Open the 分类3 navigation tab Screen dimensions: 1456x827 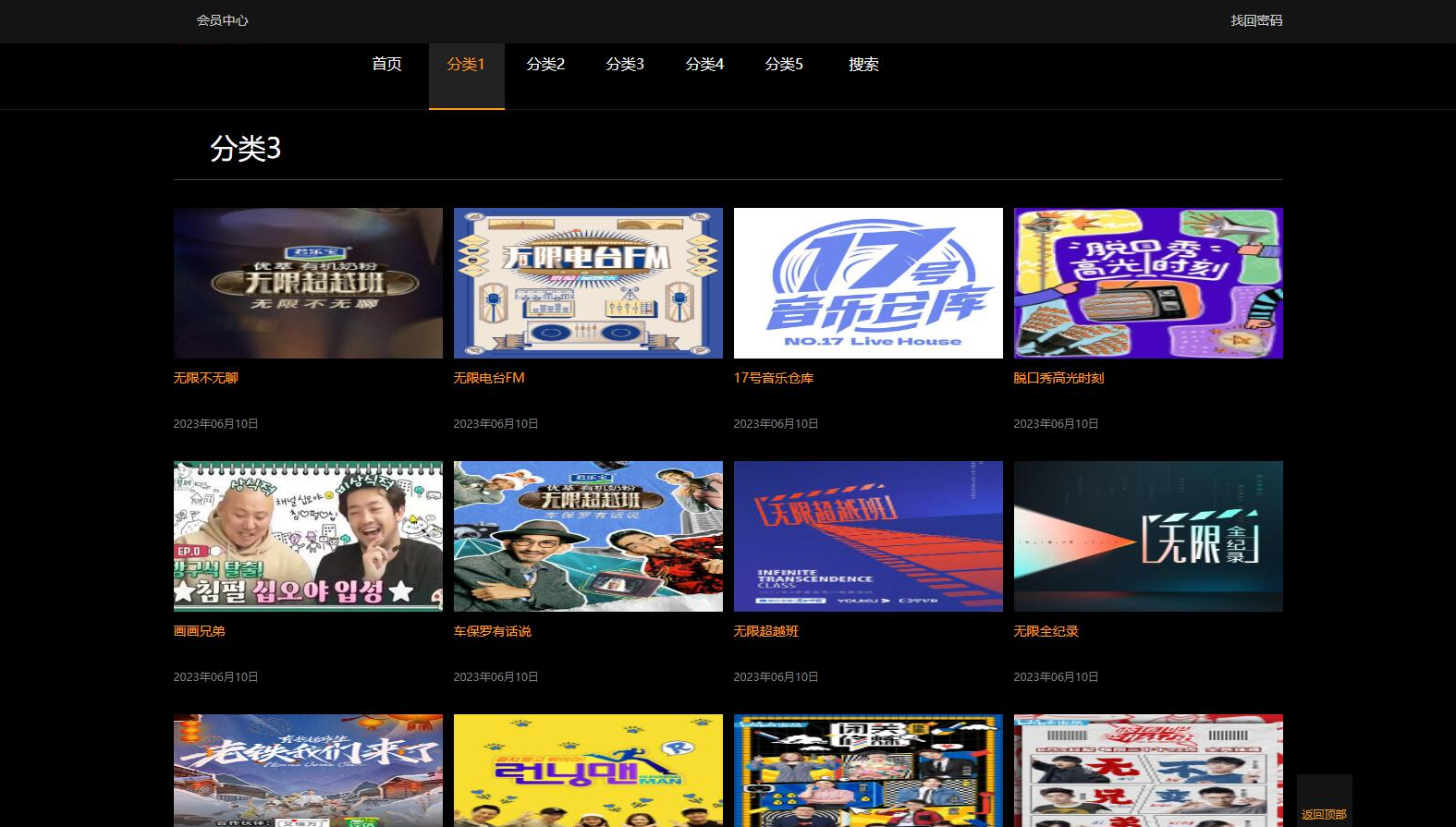625,65
